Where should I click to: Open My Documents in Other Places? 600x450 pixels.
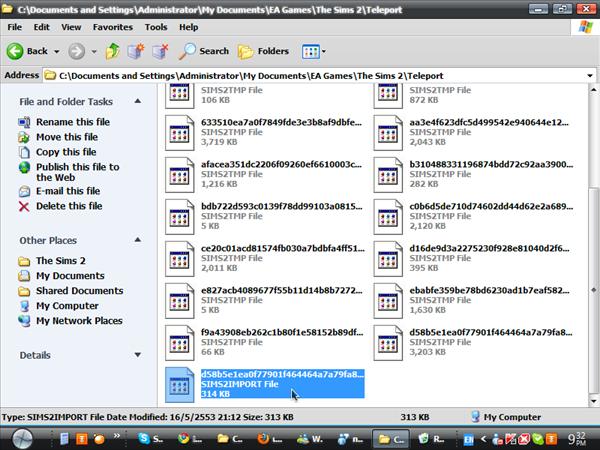[x=70, y=276]
